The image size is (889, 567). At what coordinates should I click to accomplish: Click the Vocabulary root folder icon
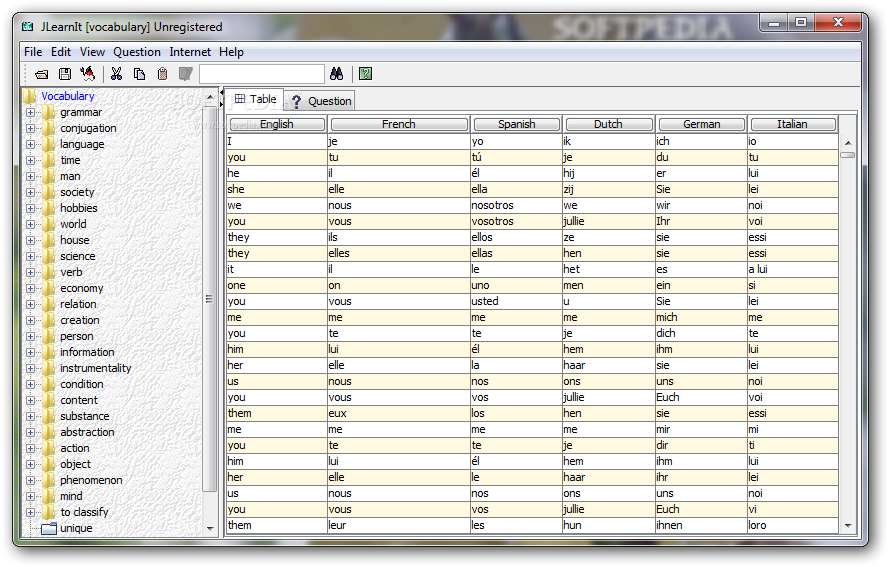point(29,96)
